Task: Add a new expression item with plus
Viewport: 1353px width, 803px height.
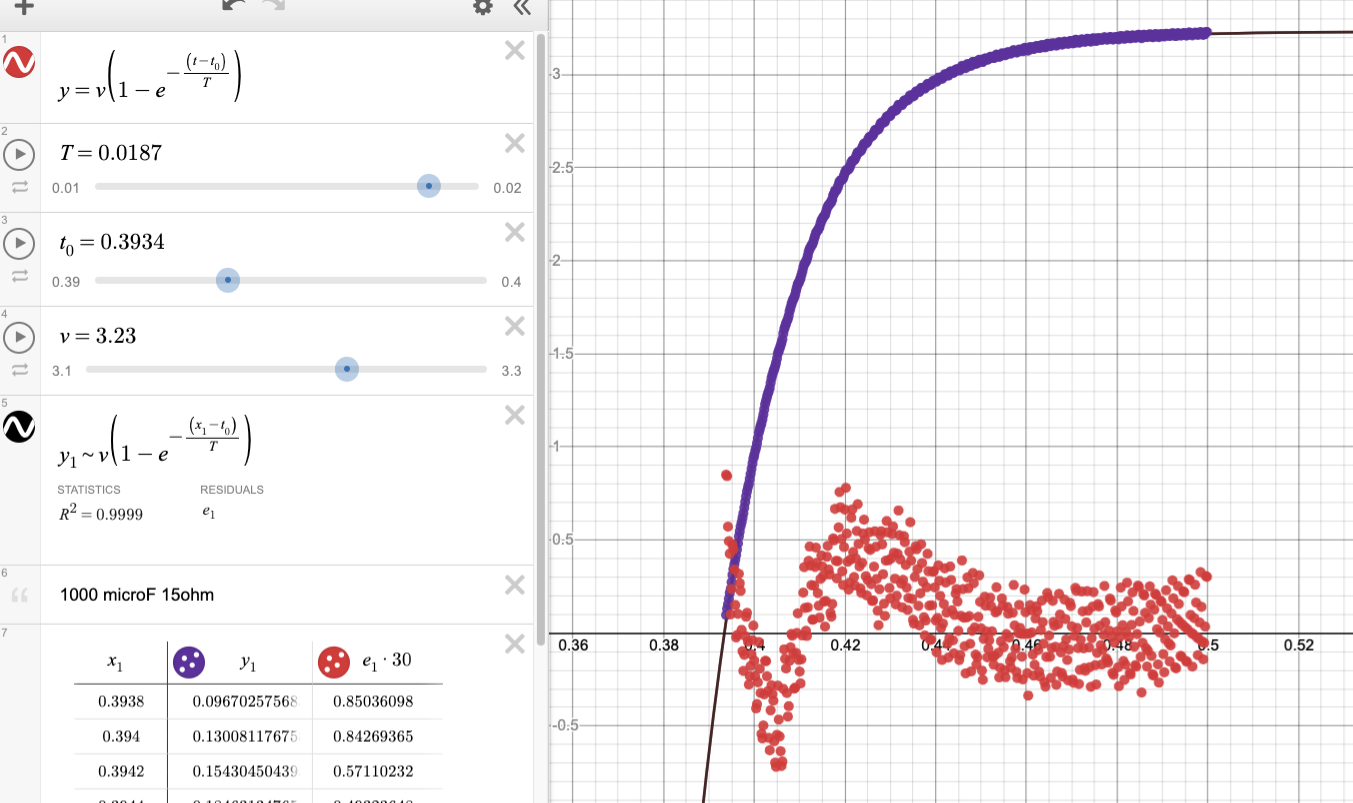Action: [22, 6]
